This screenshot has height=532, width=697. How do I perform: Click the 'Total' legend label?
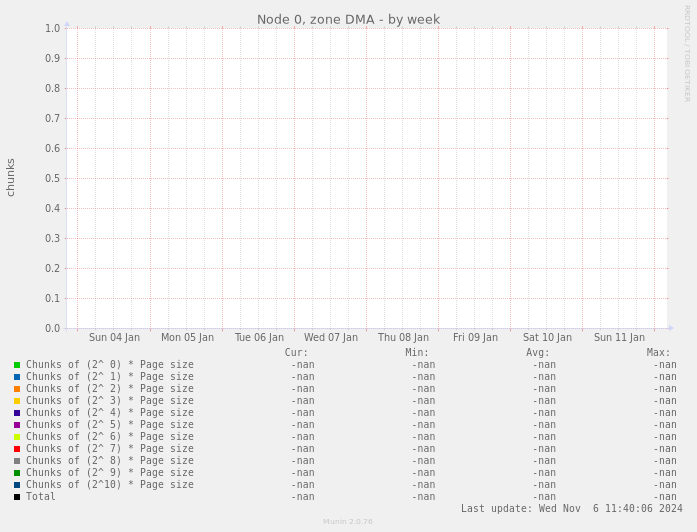pos(40,496)
